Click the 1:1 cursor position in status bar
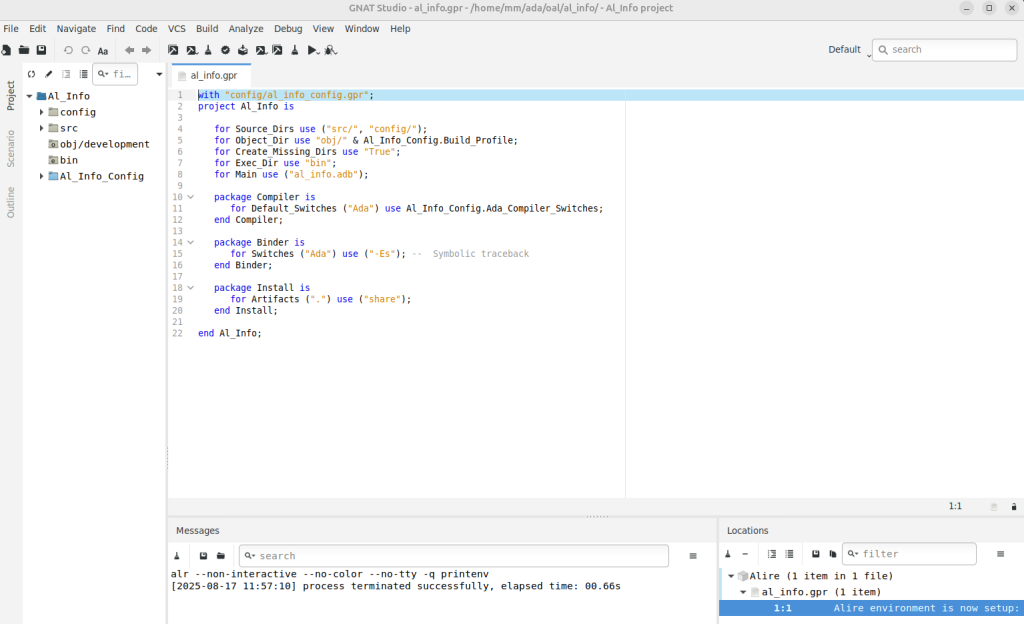This screenshot has height=624, width=1024. pos(955,507)
